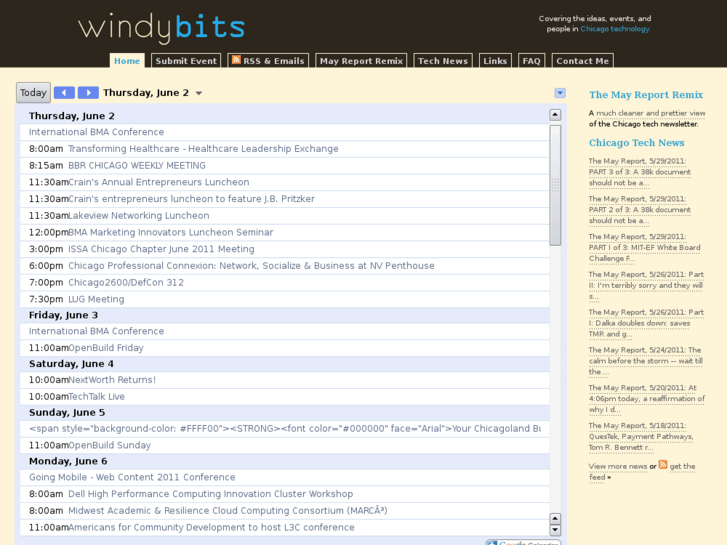The width and height of the screenshot is (727, 545).
Task: Open May Report 5/29/2011 PART 3 of 3 article
Action: pyautogui.click(x=640, y=172)
